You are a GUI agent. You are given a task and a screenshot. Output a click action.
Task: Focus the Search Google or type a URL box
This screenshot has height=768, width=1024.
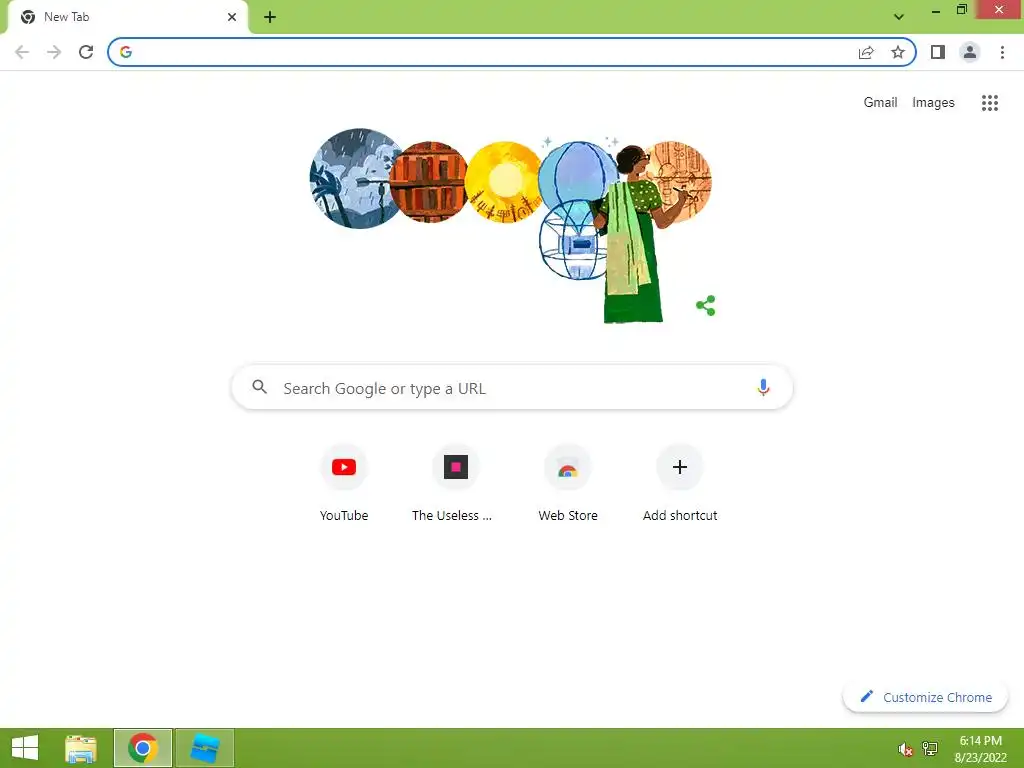click(x=512, y=387)
